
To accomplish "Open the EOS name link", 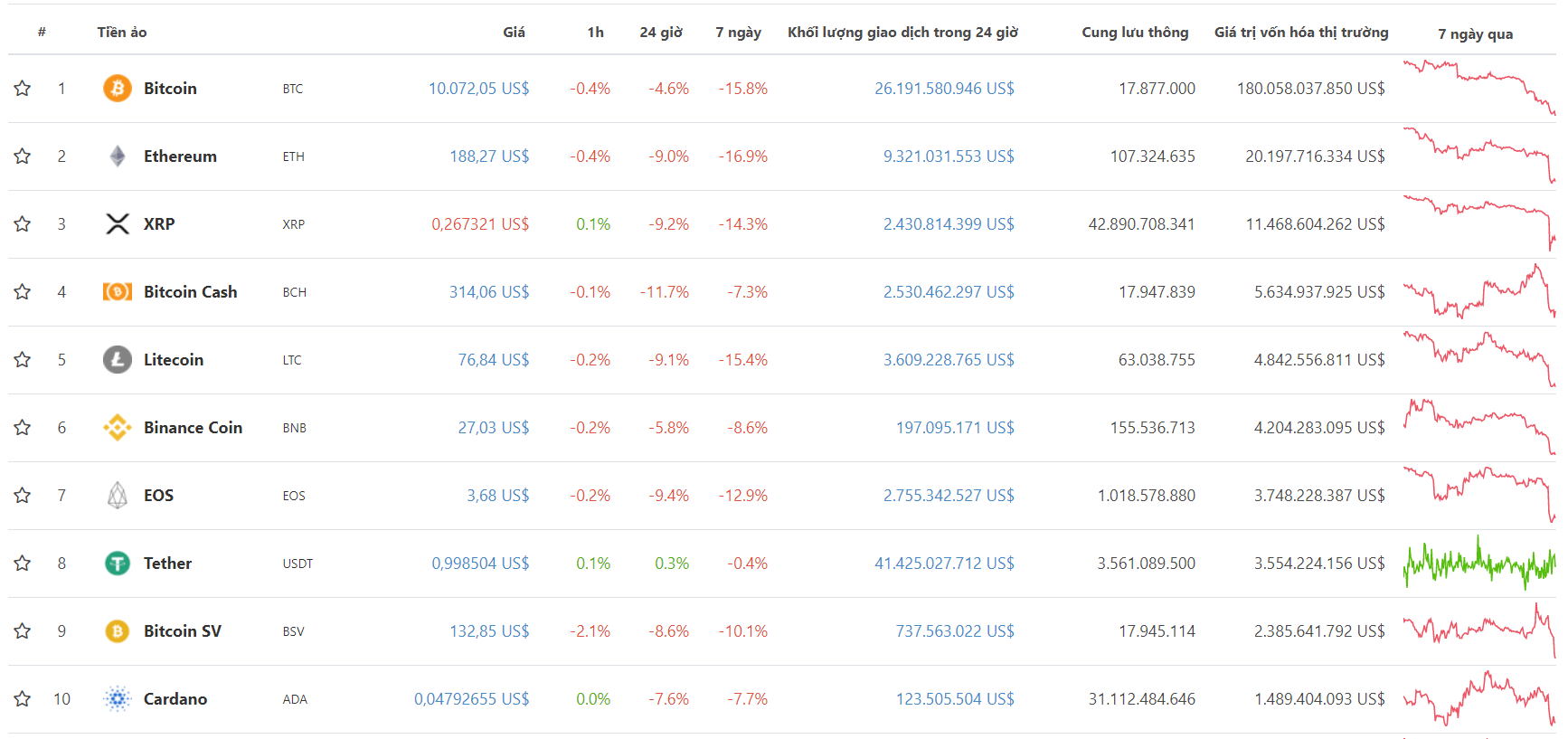I will 158,496.
